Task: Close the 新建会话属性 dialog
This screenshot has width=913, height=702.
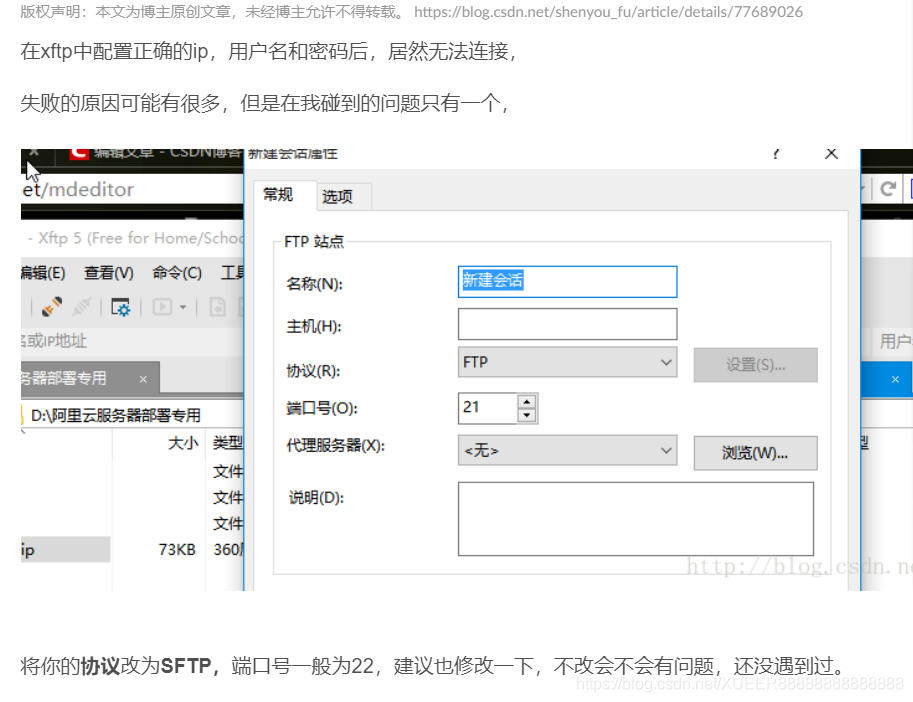Action: (x=831, y=154)
